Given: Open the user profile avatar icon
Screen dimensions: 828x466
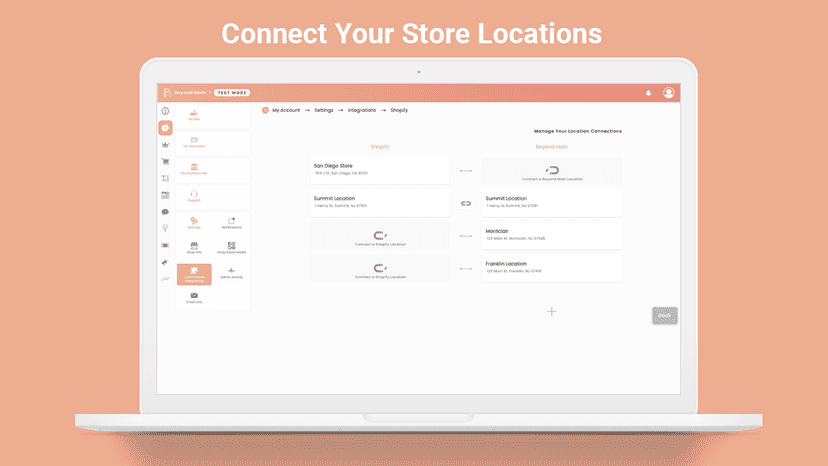Looking at the screenshot, I should 669,92.
